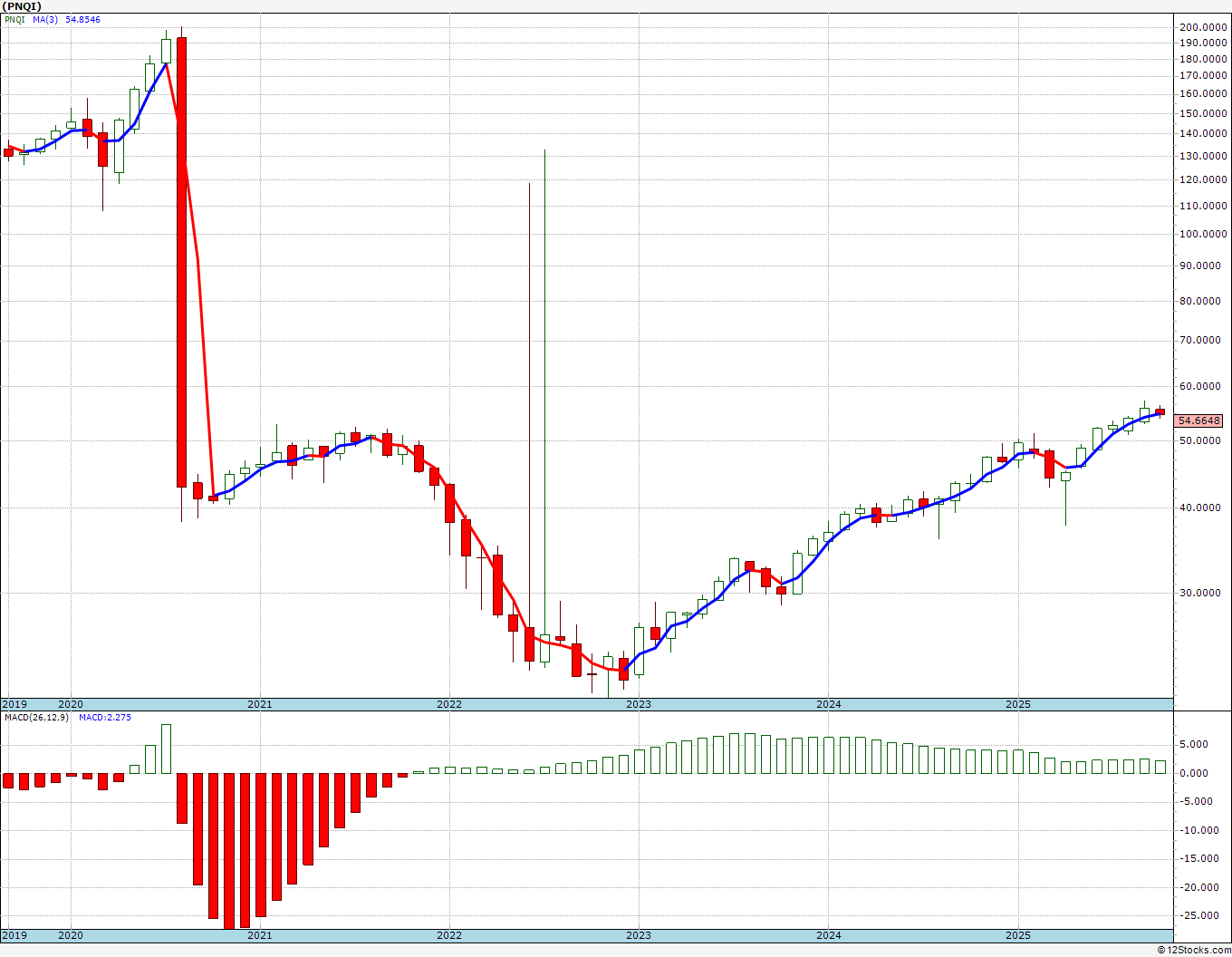Click the 200.0000 price axis label

(x=1202, y=27)
